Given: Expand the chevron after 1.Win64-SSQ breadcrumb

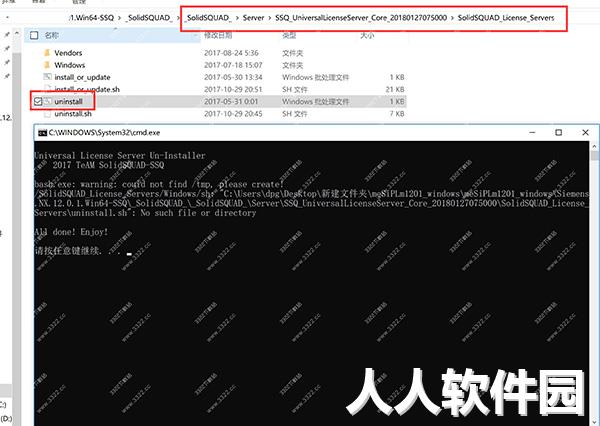Looking at the screenshot, I should [120, 18].
